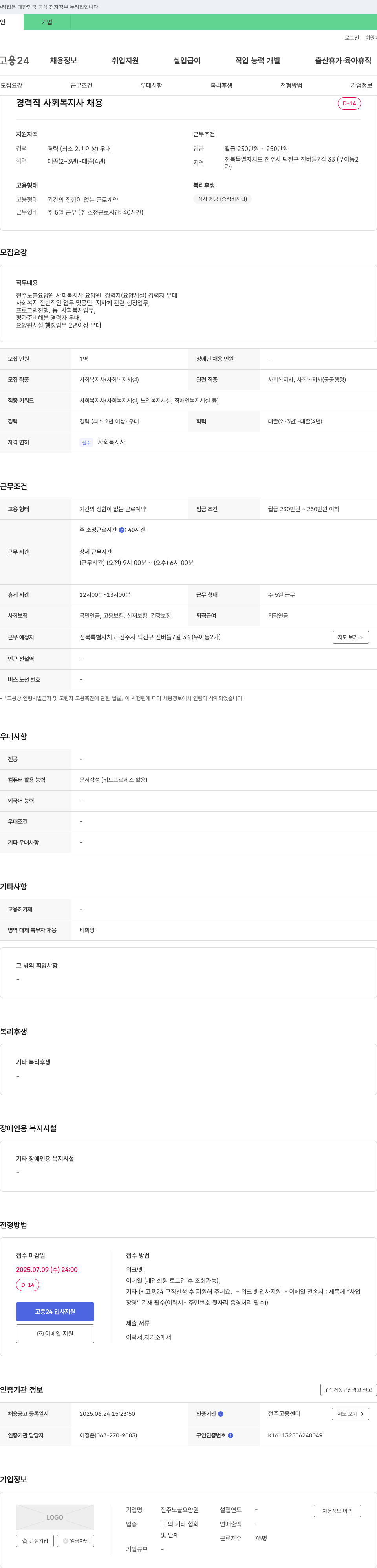This screenshot has height=1568, width=377.
Task: Click the 로그인 link
Action: [351, 38]
